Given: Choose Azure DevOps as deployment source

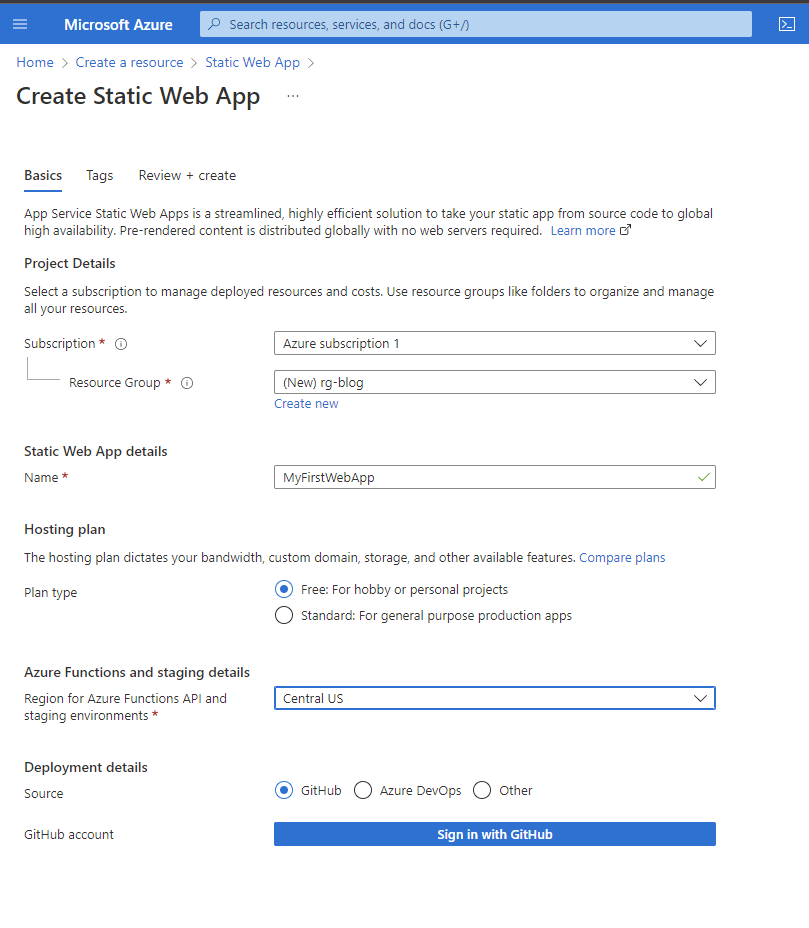Looking at the screenshot, I should coord(363,791).
